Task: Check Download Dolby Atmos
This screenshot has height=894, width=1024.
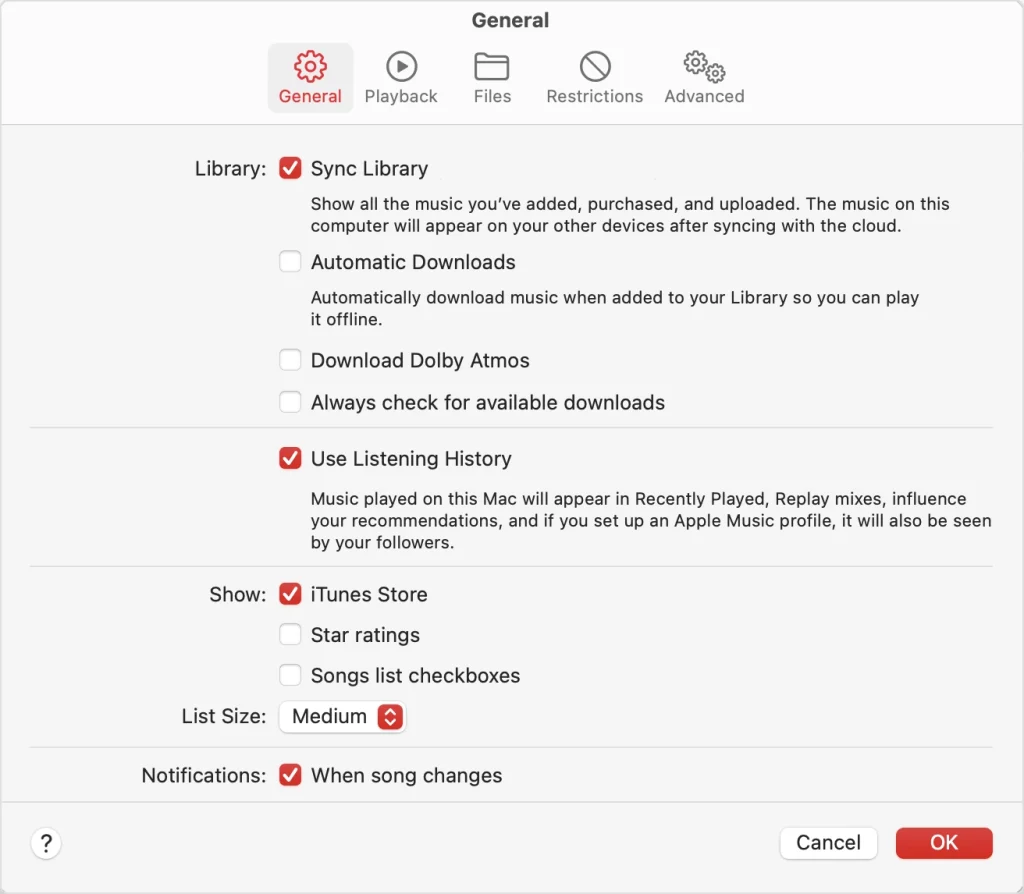Action: (x=290, y=359)
